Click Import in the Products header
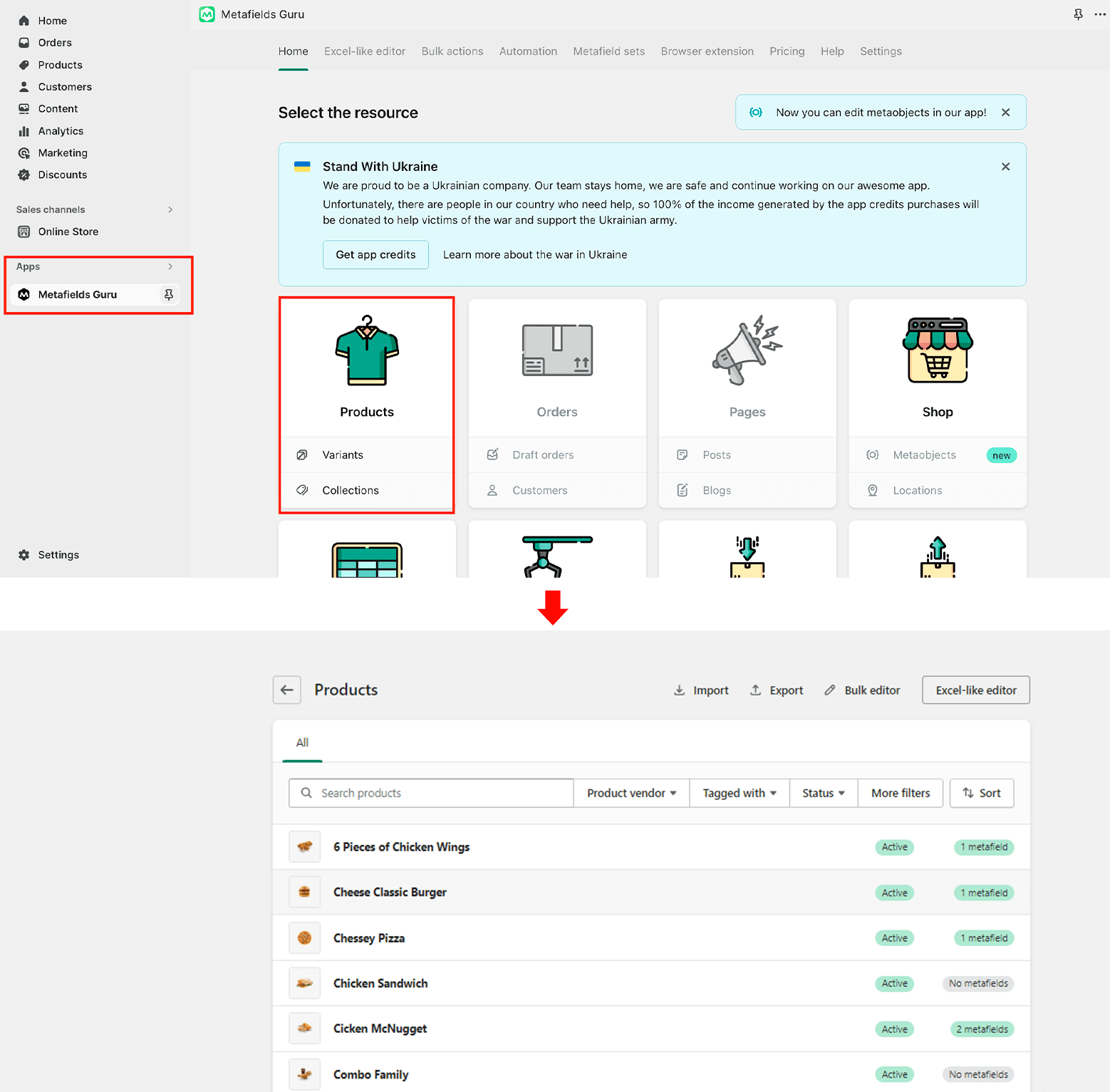This screenshot has width=1110, height=1092. point(701,690)
